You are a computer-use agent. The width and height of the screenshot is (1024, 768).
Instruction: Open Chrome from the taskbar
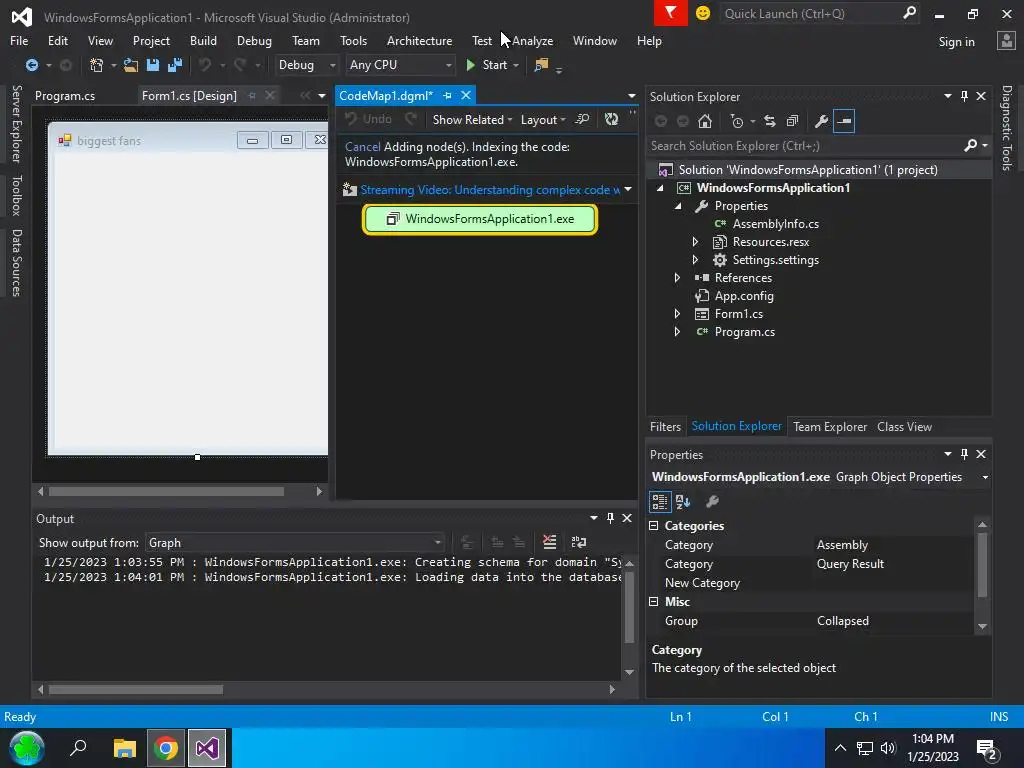coord(166,748)
